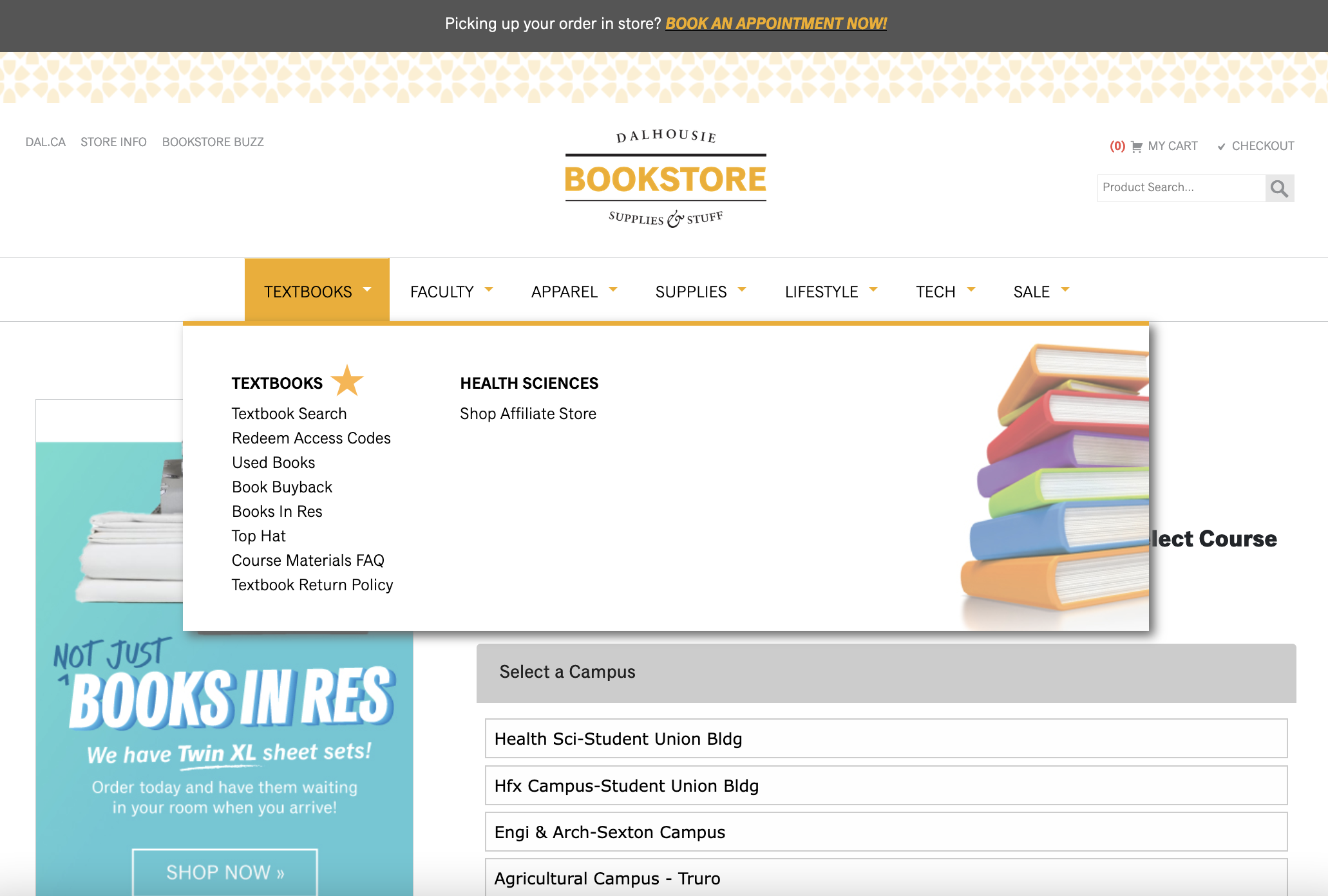
Task: Expand the Supplies menu arrow
Action: 742,290
